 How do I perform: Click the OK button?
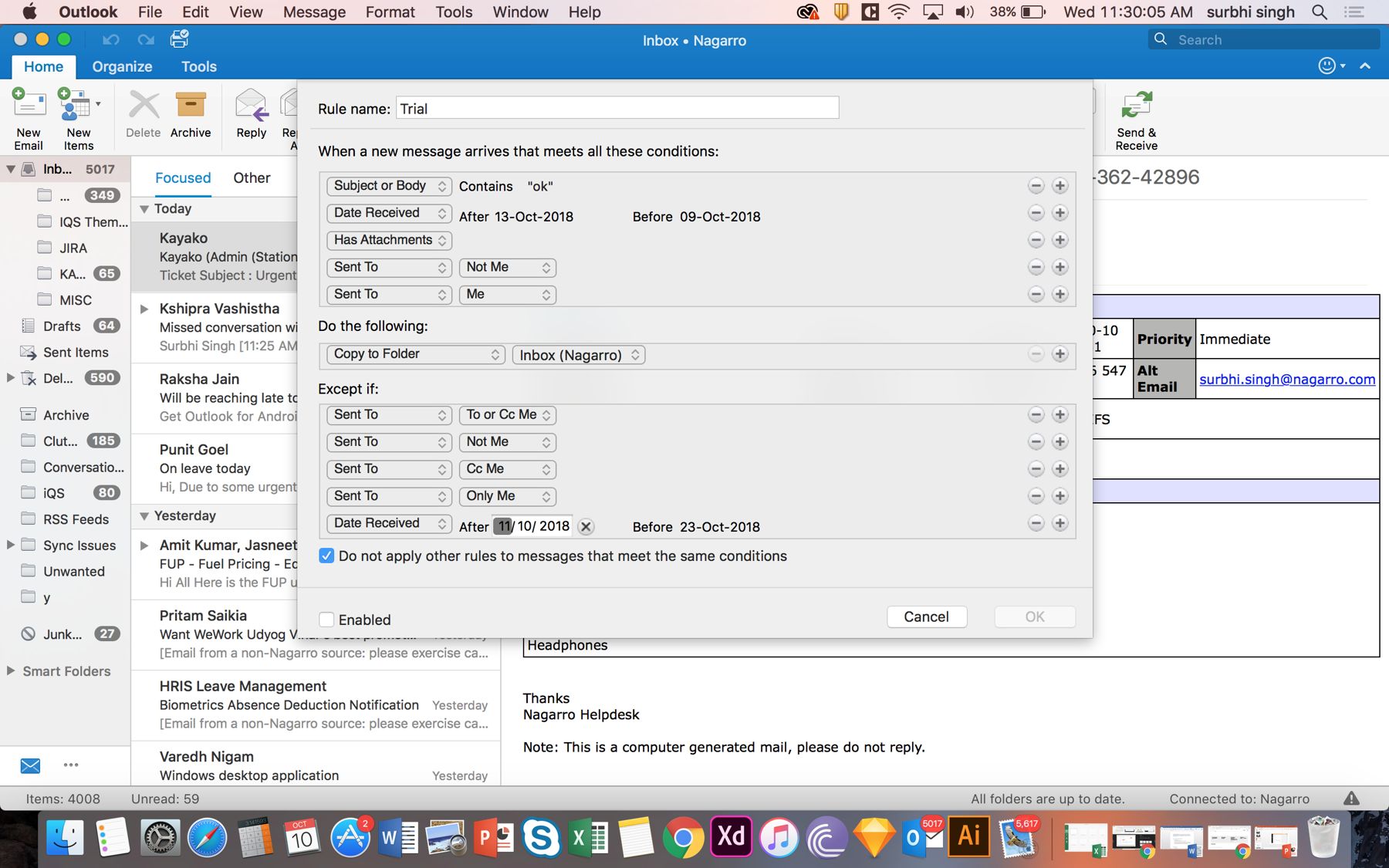1035,616
